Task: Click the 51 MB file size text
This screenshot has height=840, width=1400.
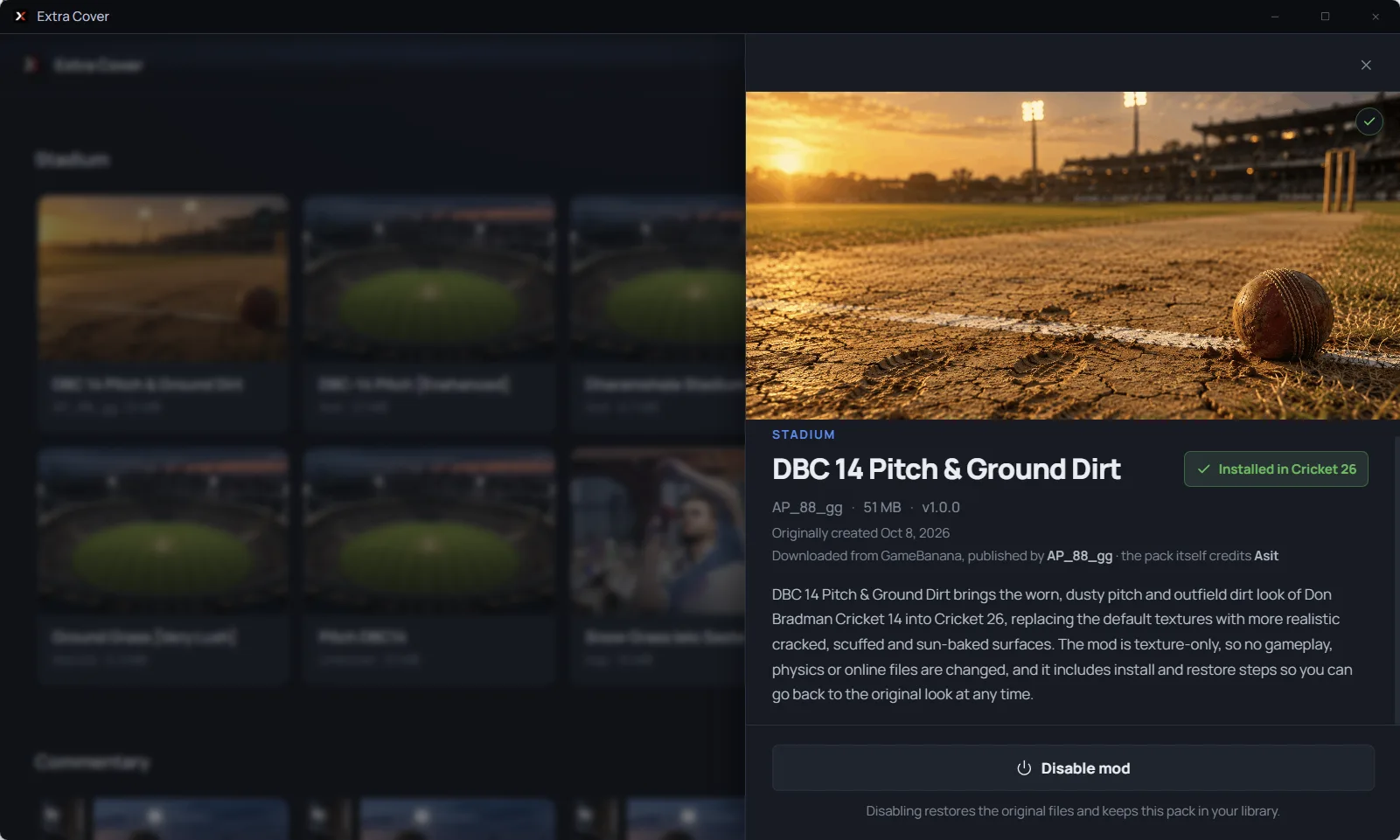Action: pos(881,508)
